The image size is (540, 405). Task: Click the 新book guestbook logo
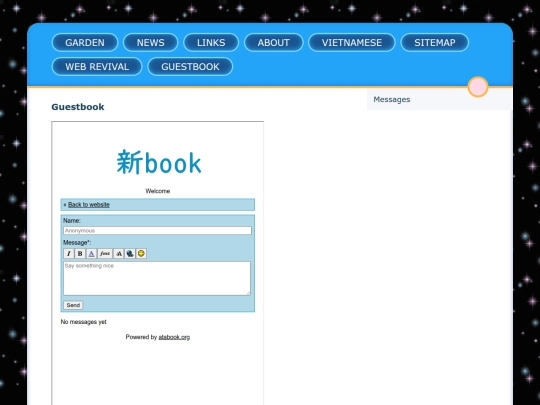tap(159, 162)
